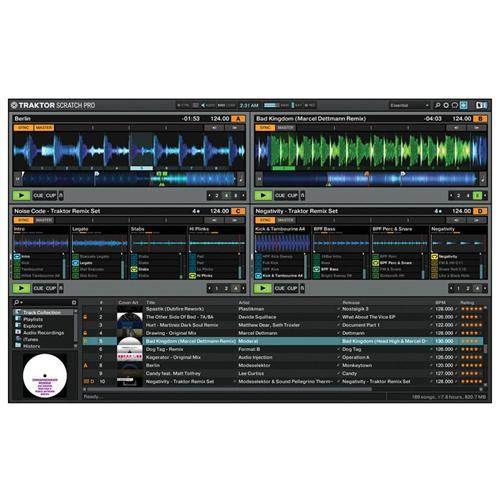
Task: Click into the browser search input field
Action: (x=47, y=303)
